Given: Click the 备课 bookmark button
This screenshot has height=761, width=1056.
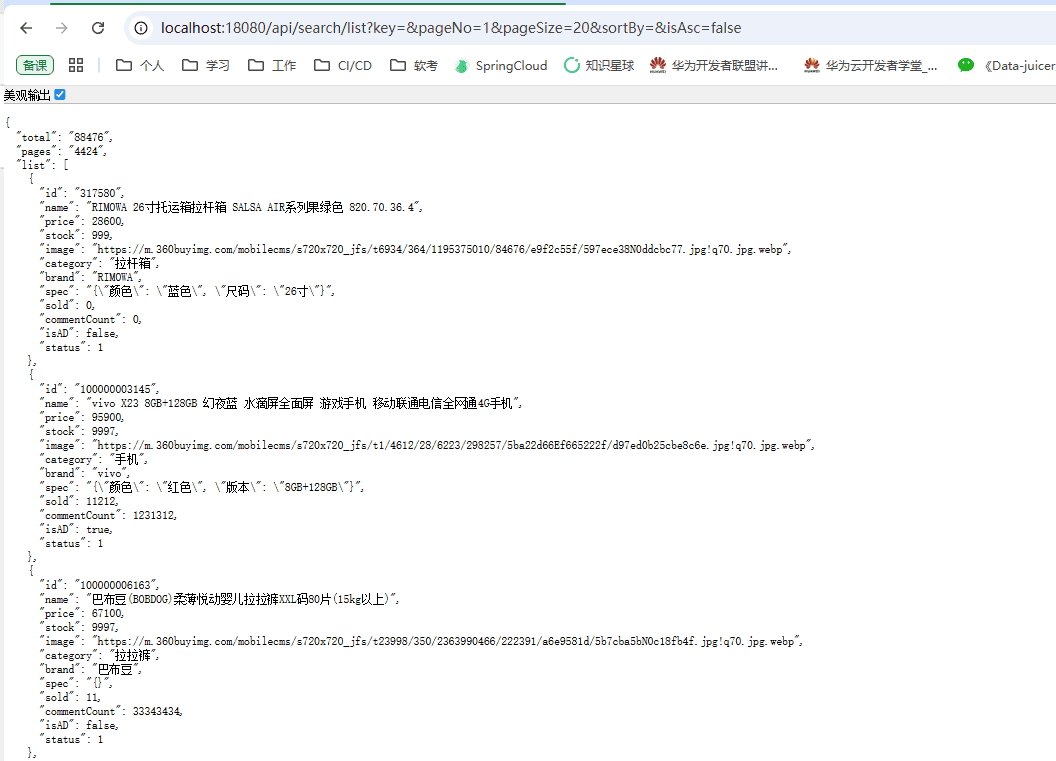Looking at the screenshot, I should [33, 64].
